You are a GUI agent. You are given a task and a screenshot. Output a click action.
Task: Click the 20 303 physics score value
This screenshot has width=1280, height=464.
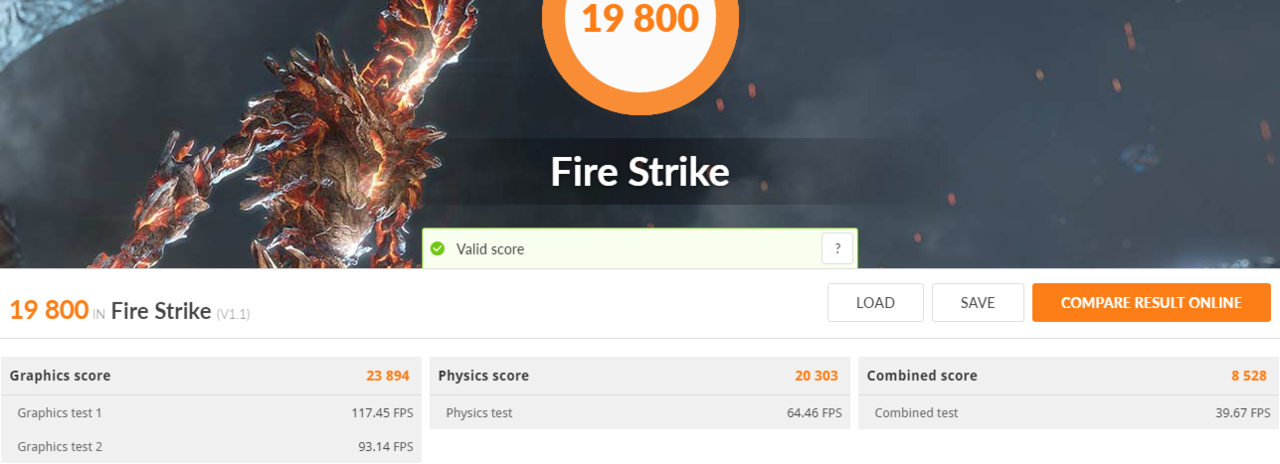817,376
